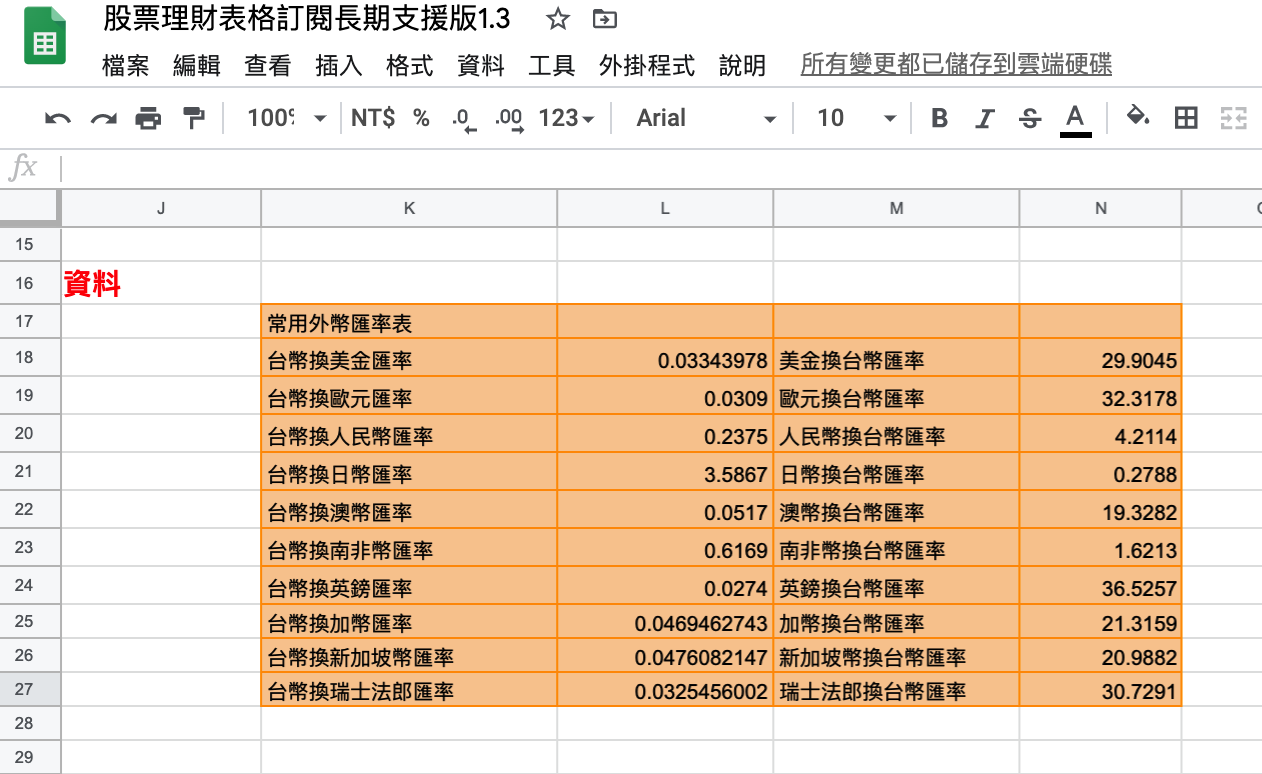Screen dimensions: 1262x774
Task: Click into the formula bar
Action: [660, 168]
